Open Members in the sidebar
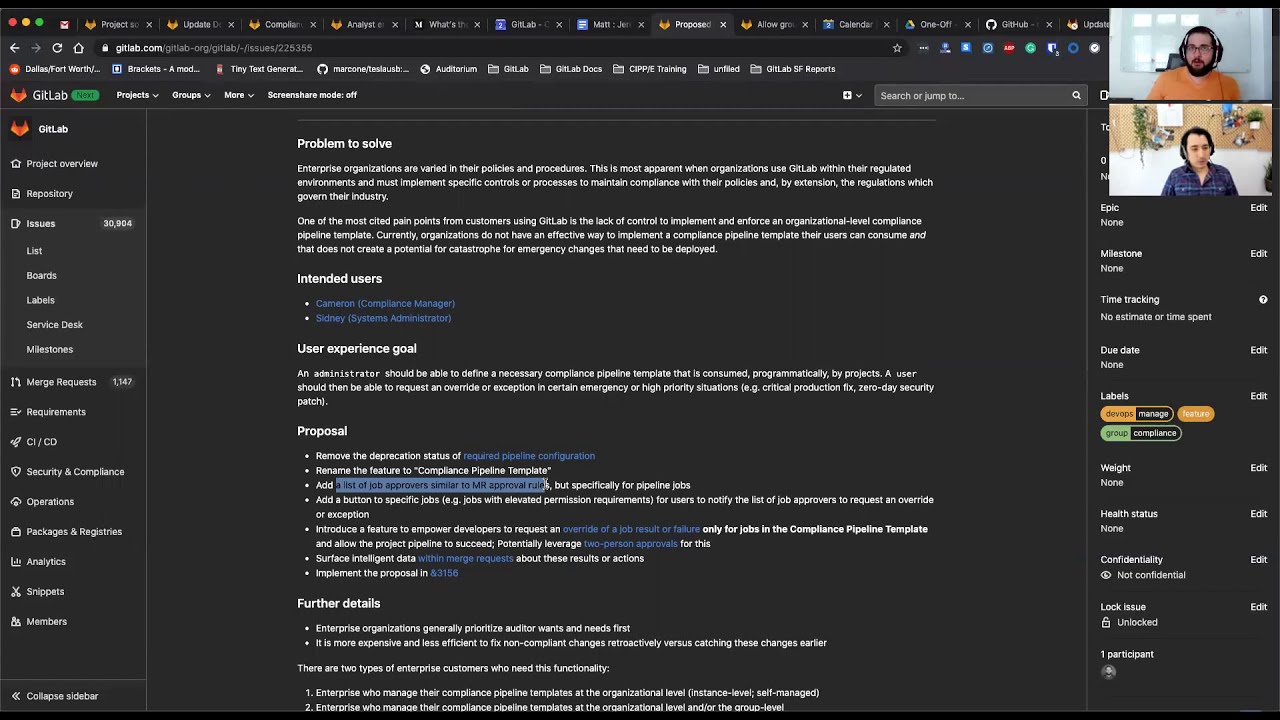This screenshot has height=720, width=1280. click(47, 622)
